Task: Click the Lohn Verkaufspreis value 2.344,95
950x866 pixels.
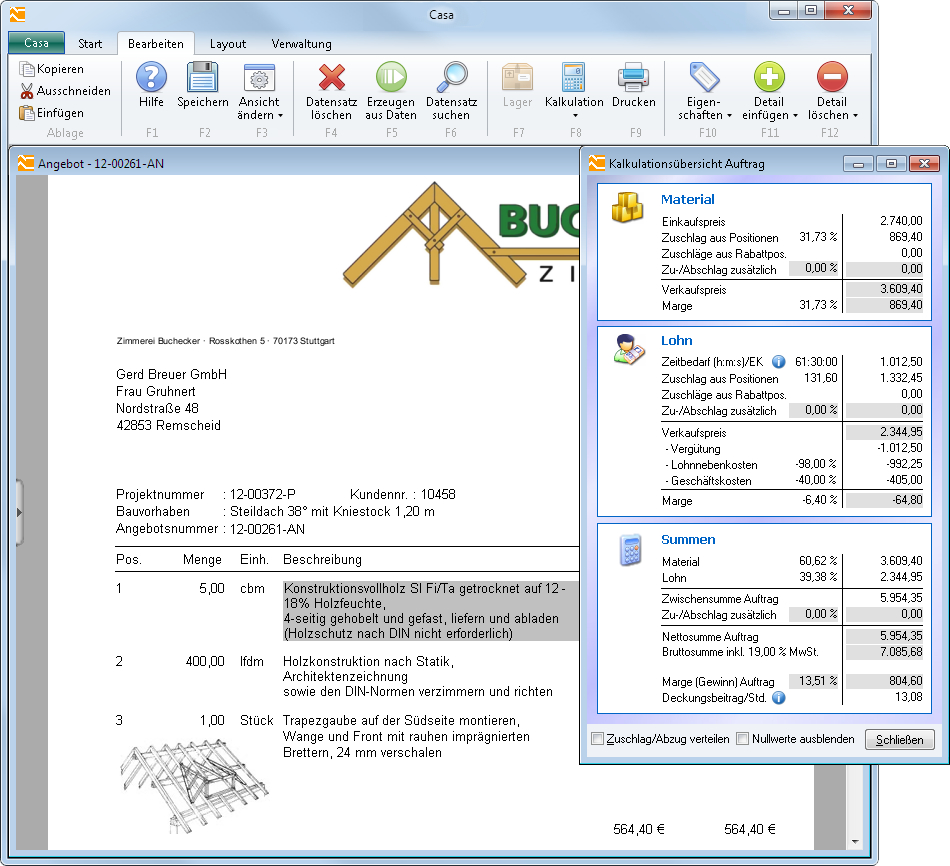Action: tap(885, 432)
